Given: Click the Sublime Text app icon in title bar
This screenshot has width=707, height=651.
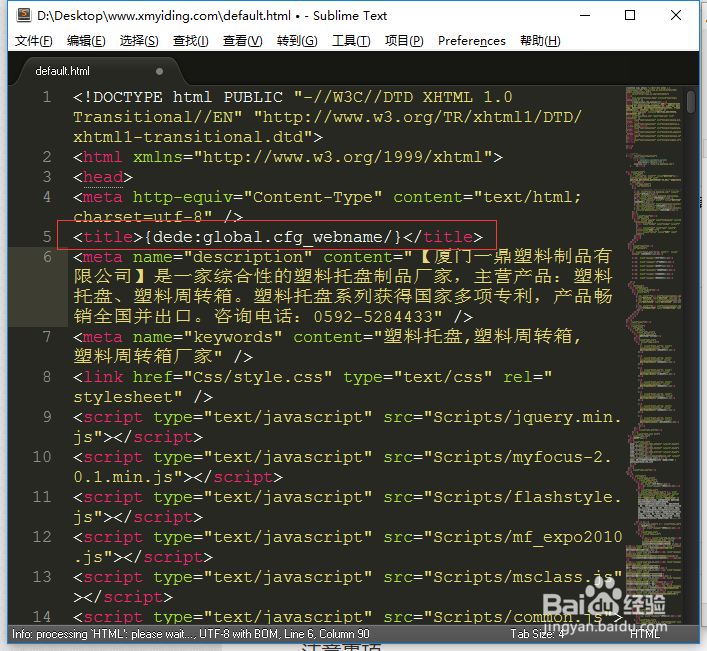Looking at the screenshot, I should (x=23, y=15).
